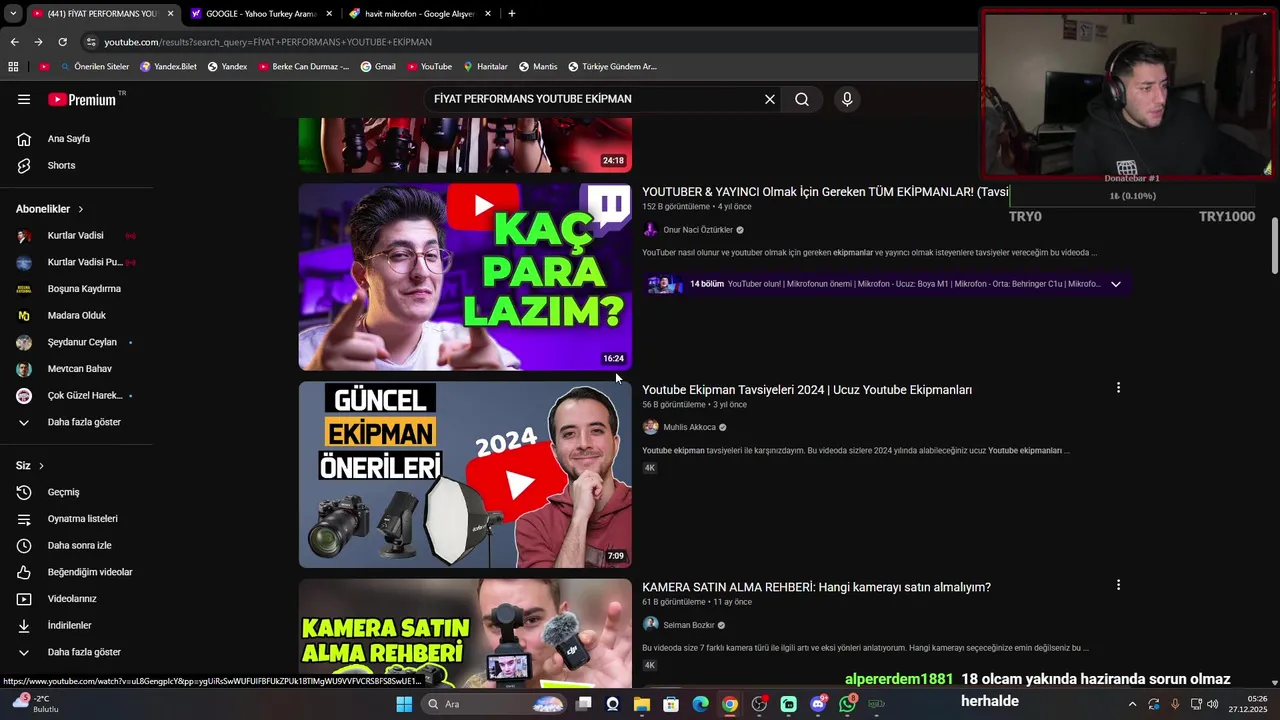Expand 14 bölüm chapters chevron
The image size is (1280, 720).
pos(1116,284)
